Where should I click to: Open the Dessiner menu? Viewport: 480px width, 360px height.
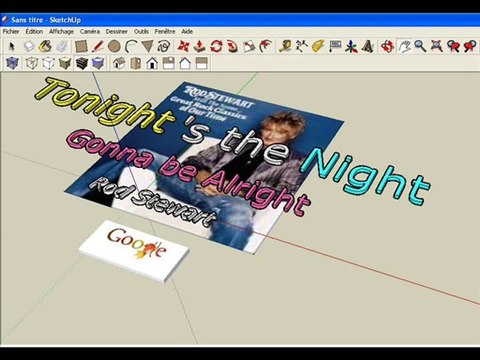point(117,31)
